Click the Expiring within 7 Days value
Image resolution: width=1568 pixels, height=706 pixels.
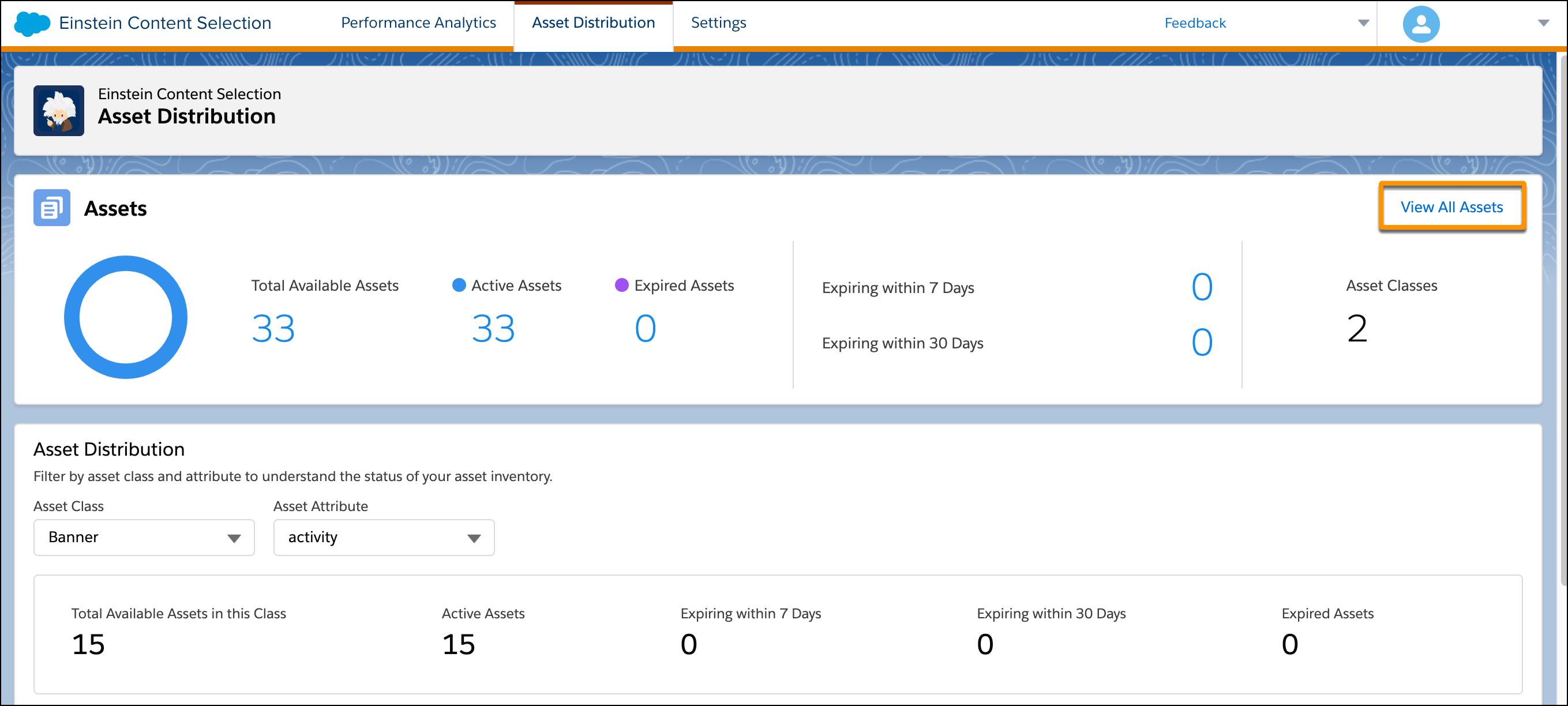pyautogui.click(x=1202, y=288)
